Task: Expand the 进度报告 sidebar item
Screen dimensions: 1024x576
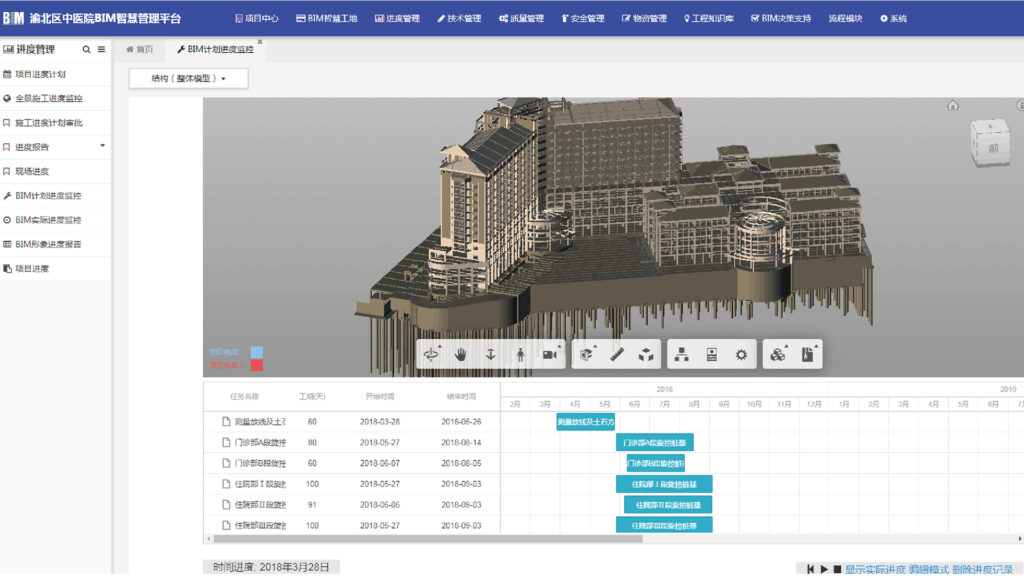Action: tap(102, 146)
